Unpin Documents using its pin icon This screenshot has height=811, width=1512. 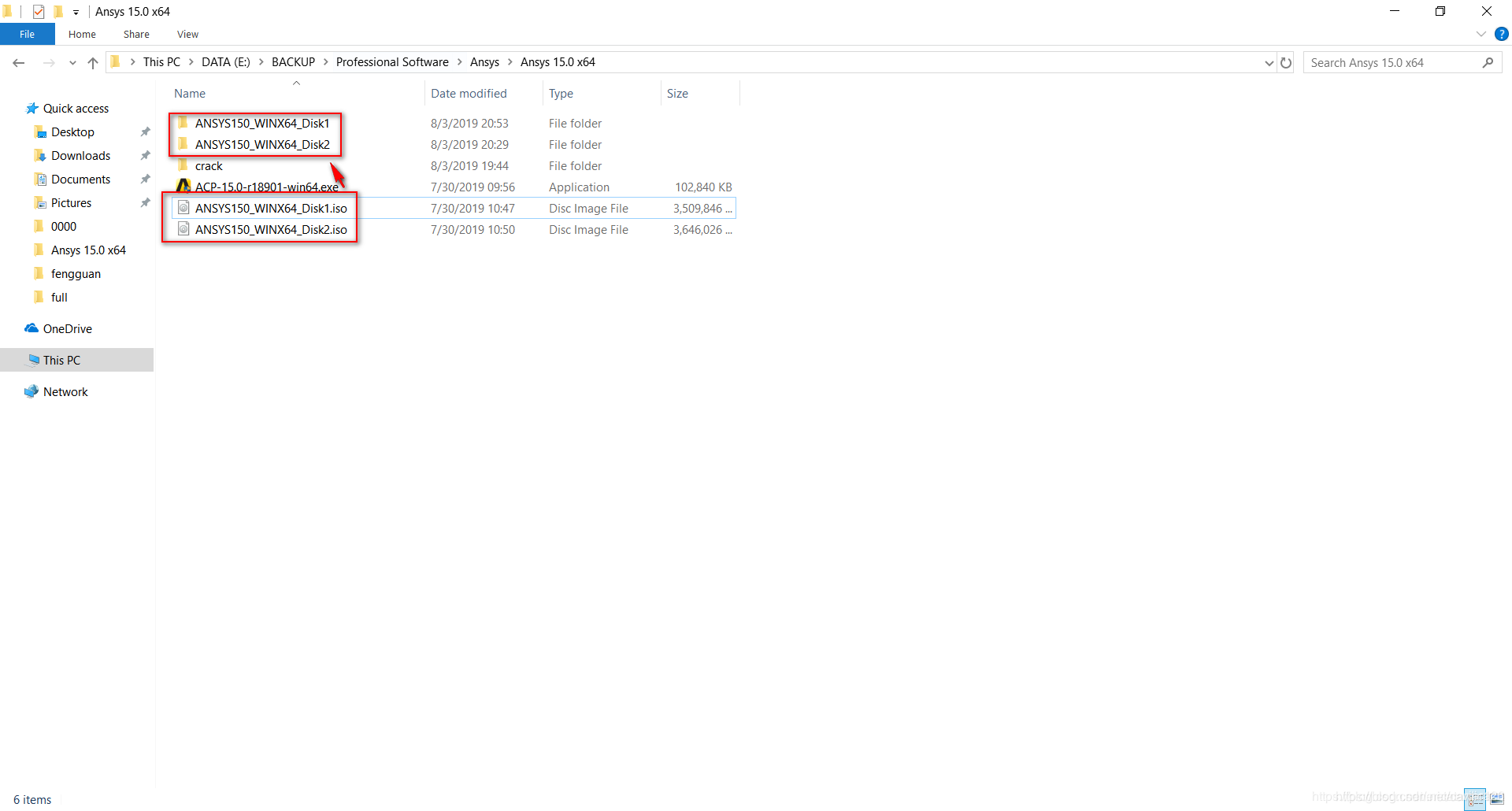pyautogui.click(x=145, y=179)
